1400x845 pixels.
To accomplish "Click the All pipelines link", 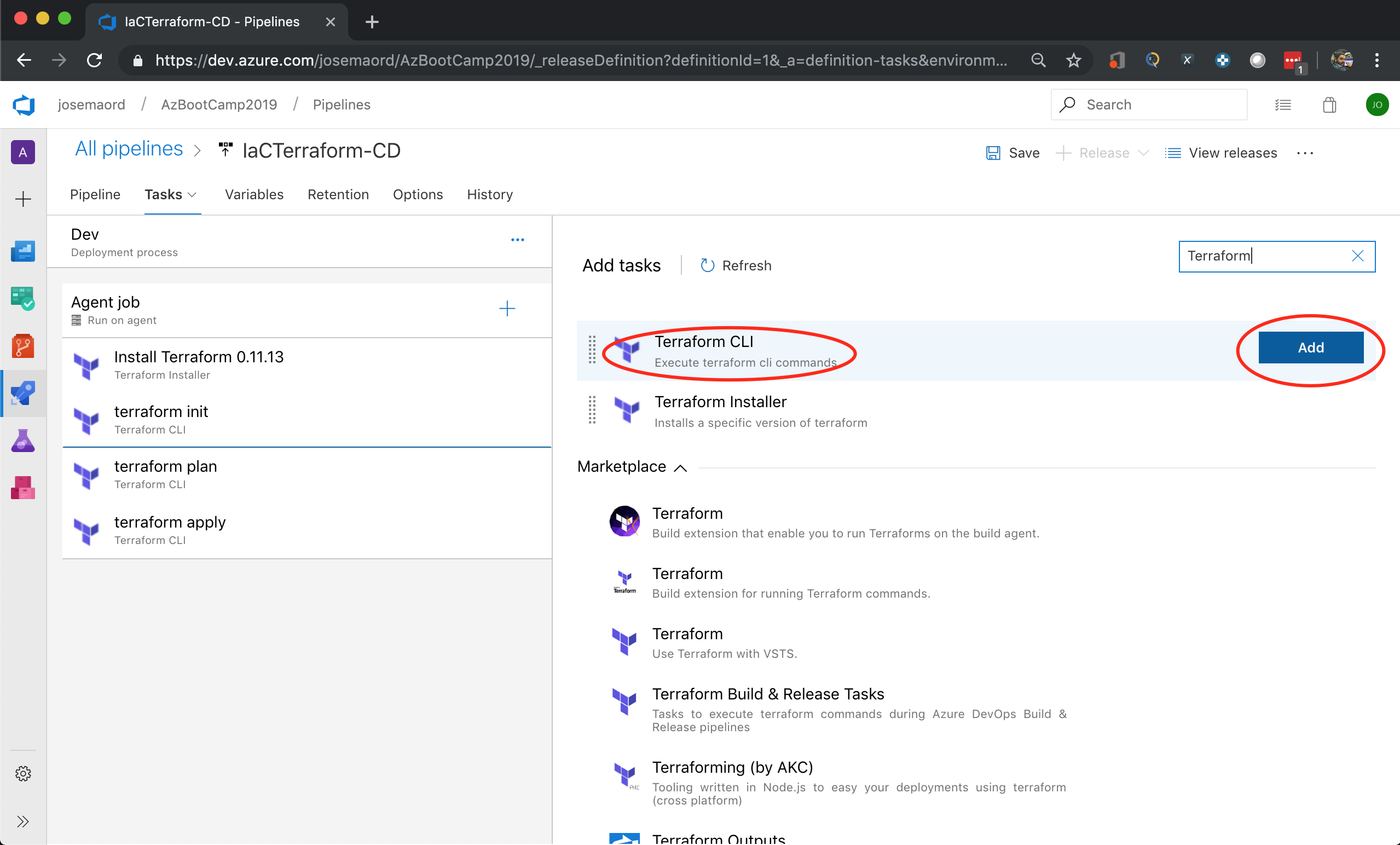I will [x=129, y=149].
